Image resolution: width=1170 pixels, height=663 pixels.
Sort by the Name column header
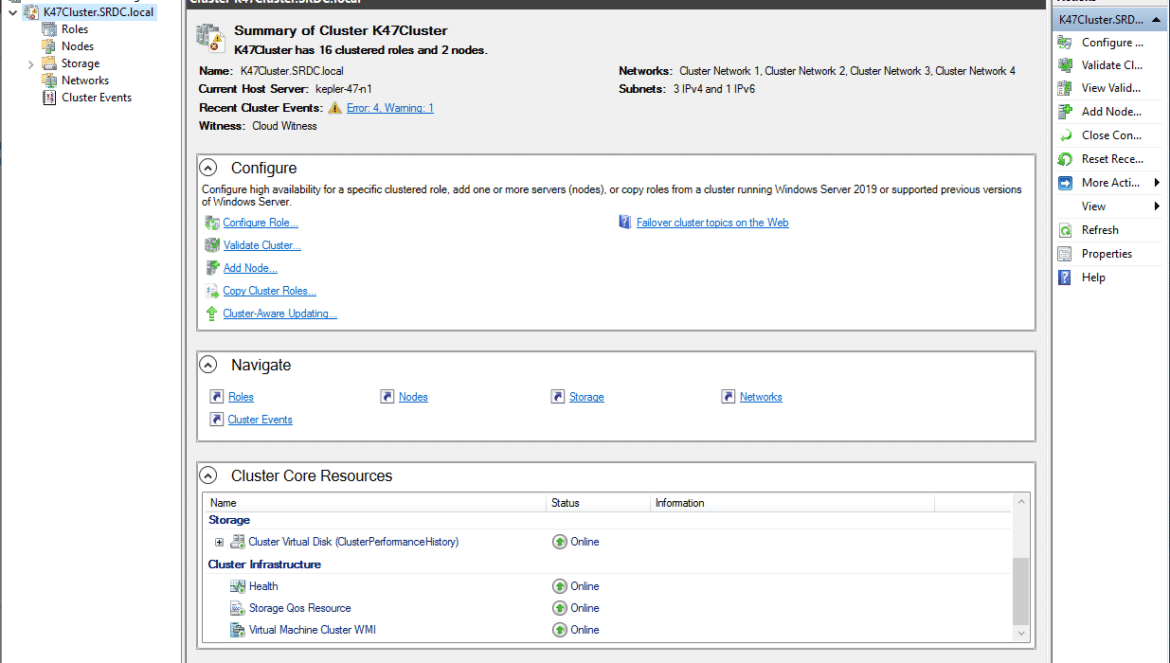(375, 503)
